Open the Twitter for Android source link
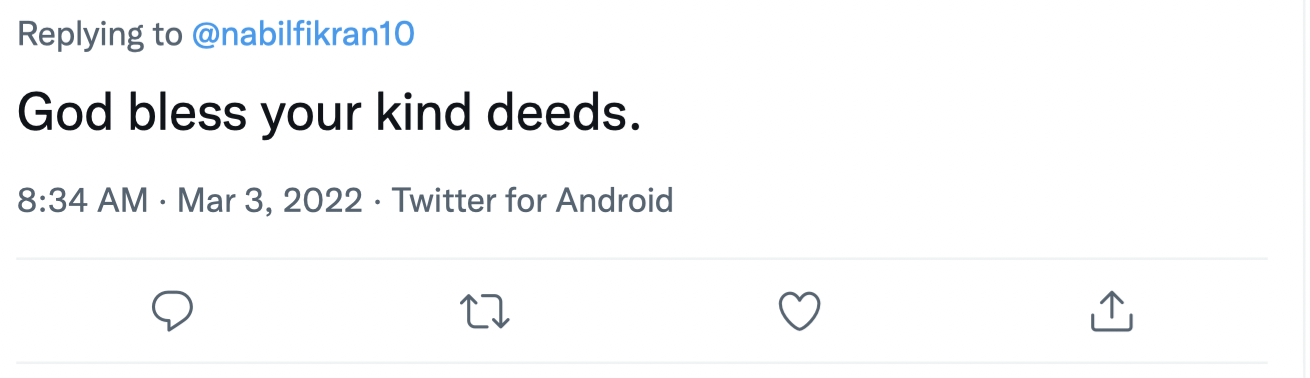The image size is (1310, 378). click(532, 201)
